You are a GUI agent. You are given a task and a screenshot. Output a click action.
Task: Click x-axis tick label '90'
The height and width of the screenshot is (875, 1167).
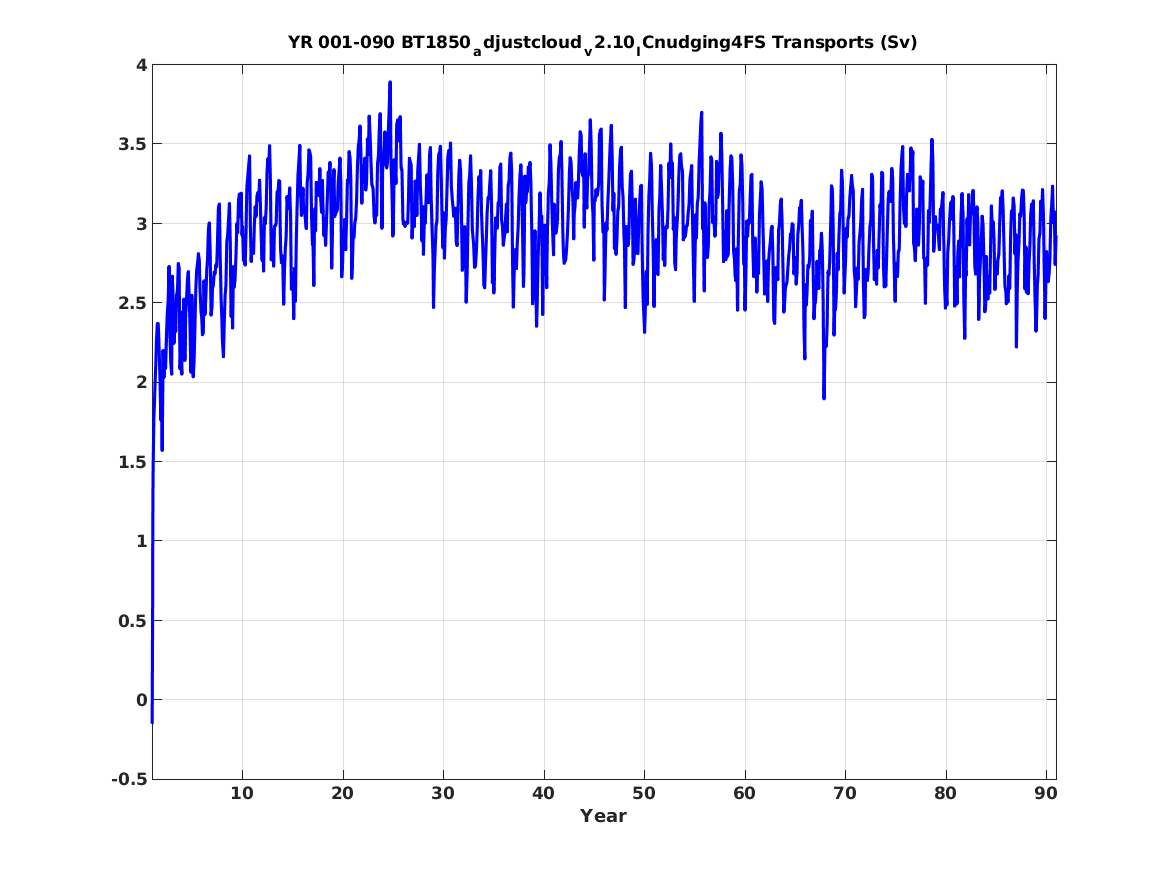pyautogui.click(x=1046, y=793)
